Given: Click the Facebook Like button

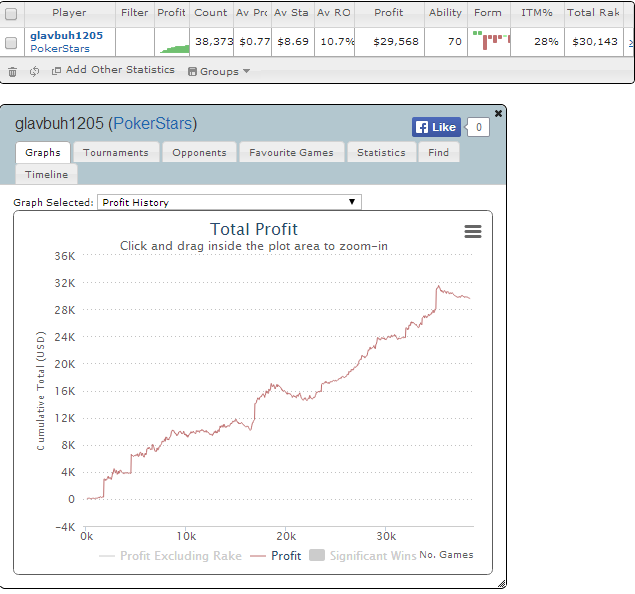Looking at the screenshot, I should pyautogui.click(x=436, y=127).
